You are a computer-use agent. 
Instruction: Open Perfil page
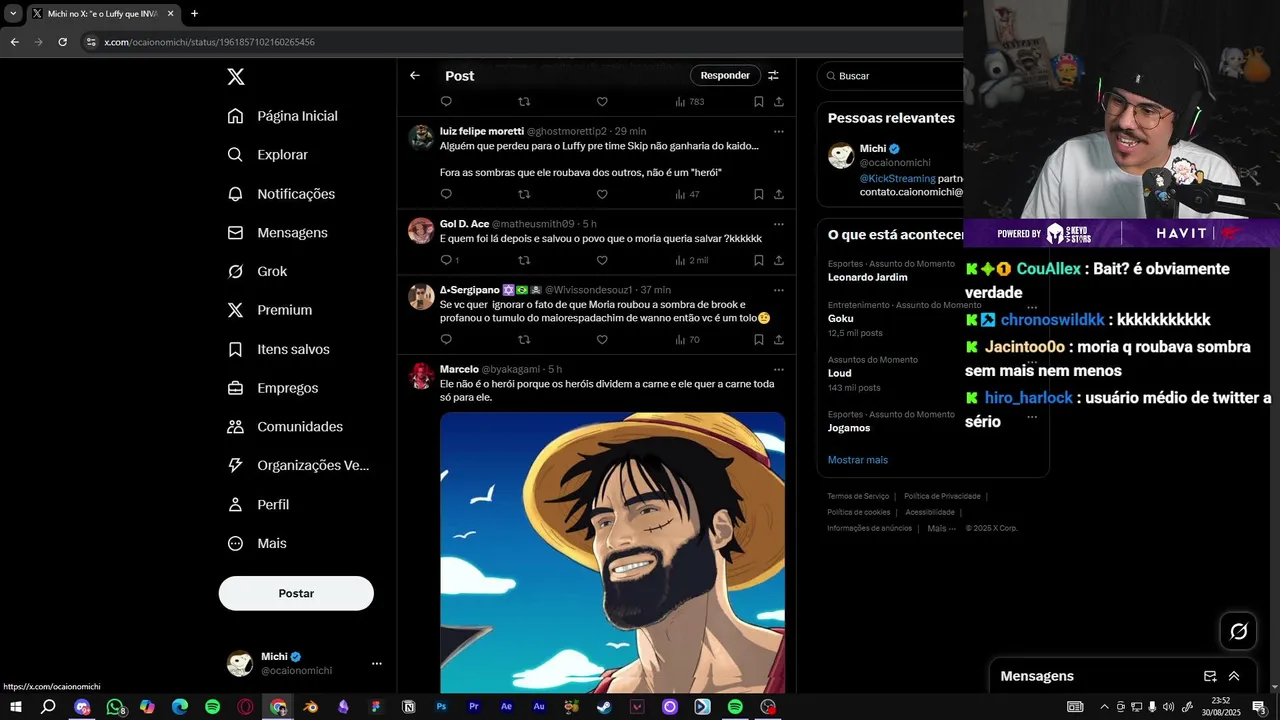coord(258,505)
